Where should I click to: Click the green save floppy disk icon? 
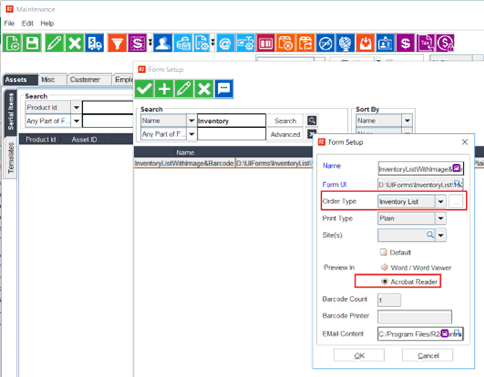click(x=32, y=43)
